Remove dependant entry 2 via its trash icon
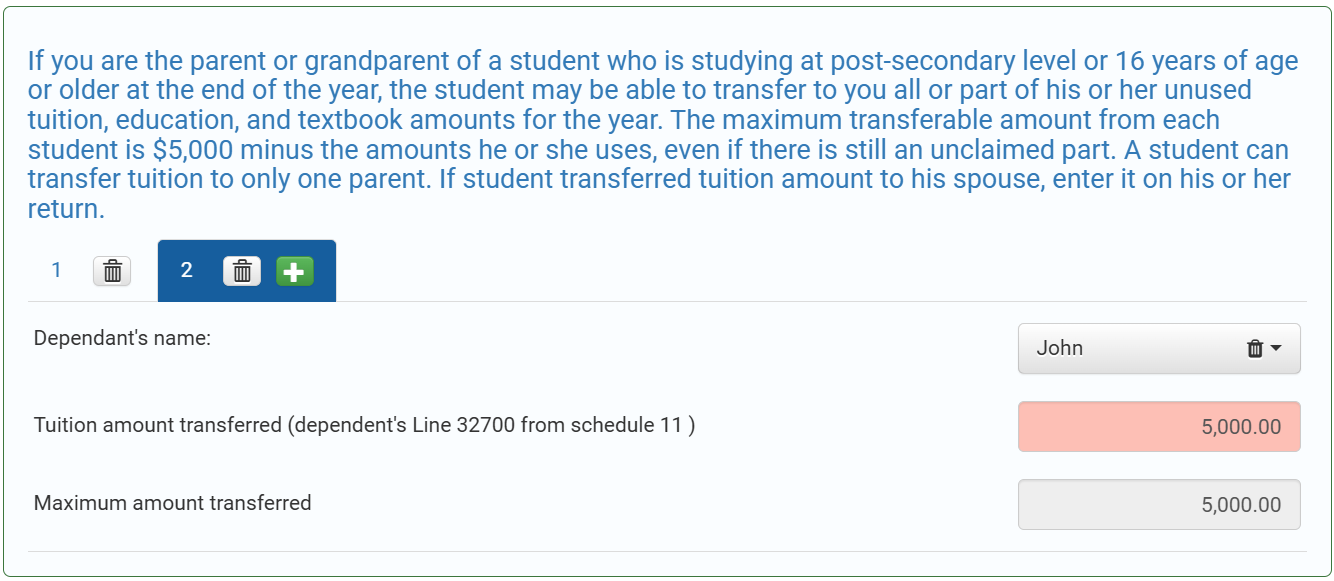This screenshot has height=581, width=1334. [242, 271]
